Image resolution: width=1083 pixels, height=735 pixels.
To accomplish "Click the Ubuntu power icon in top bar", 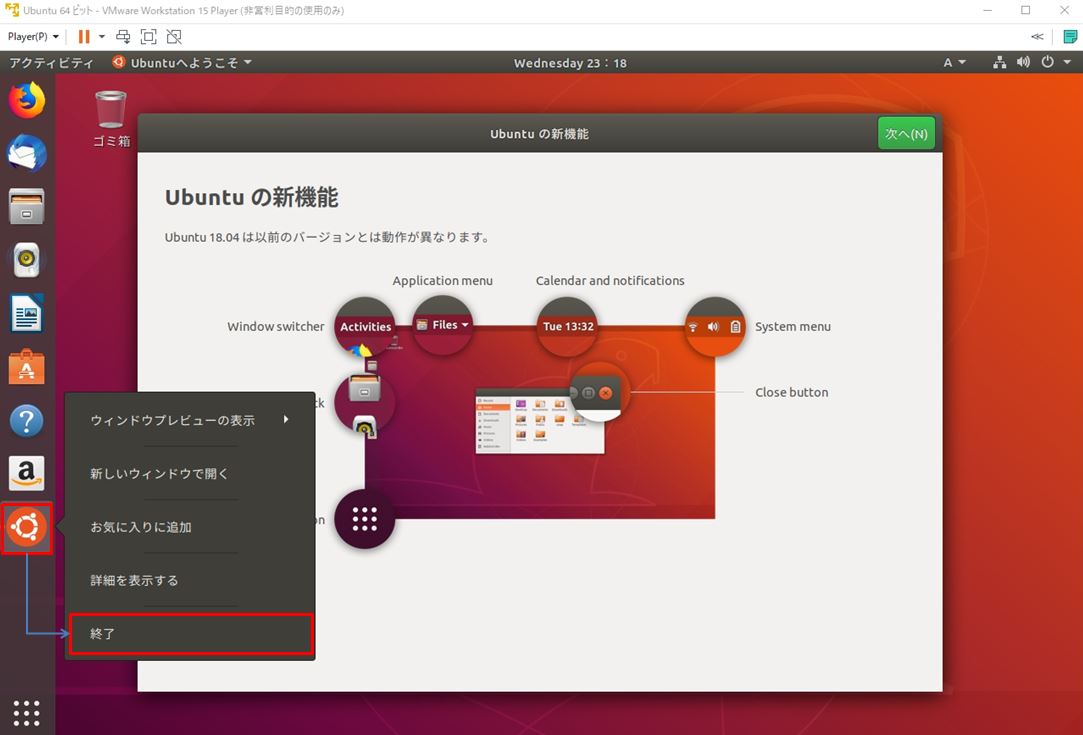I will (x=1048, y=62).
